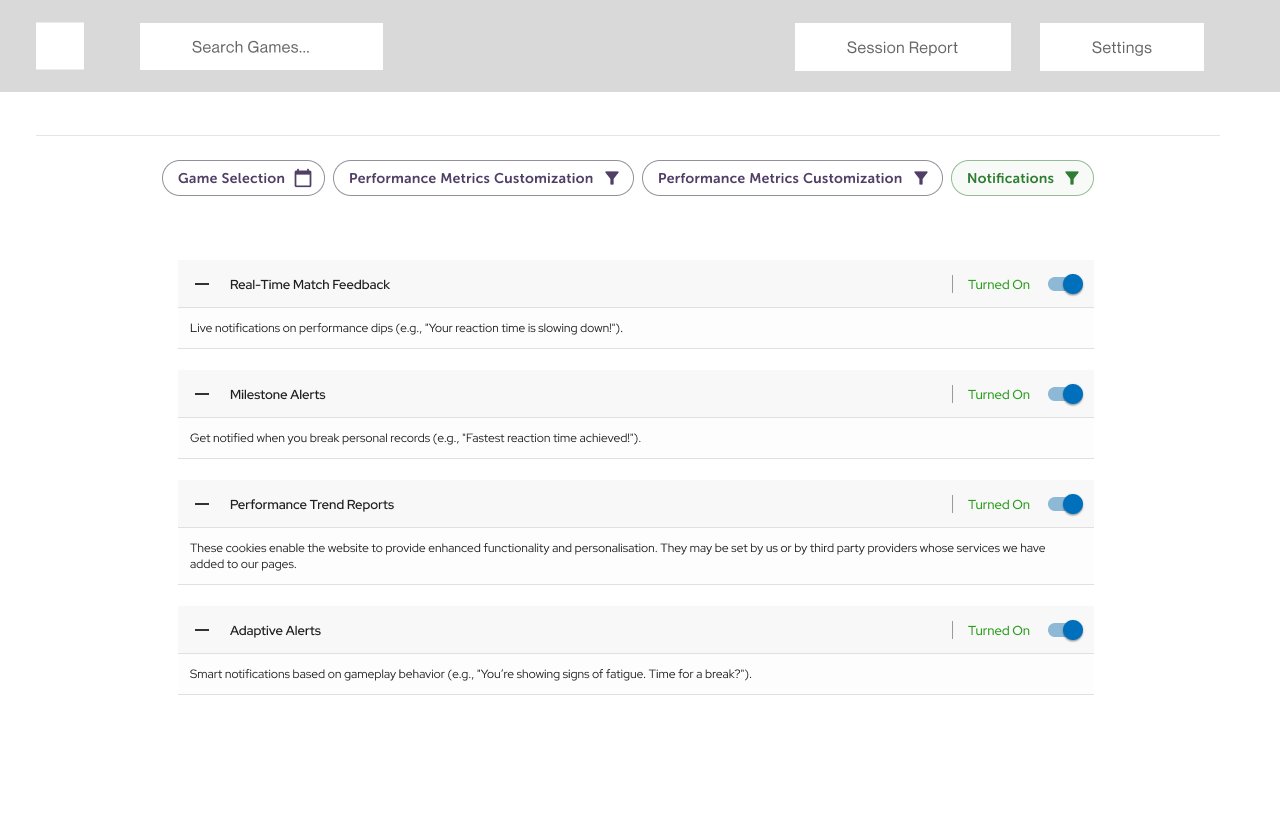Click the Performance Trend Reports heading
This screenshot has width=1280, height=832.
[x=312, y=504]
